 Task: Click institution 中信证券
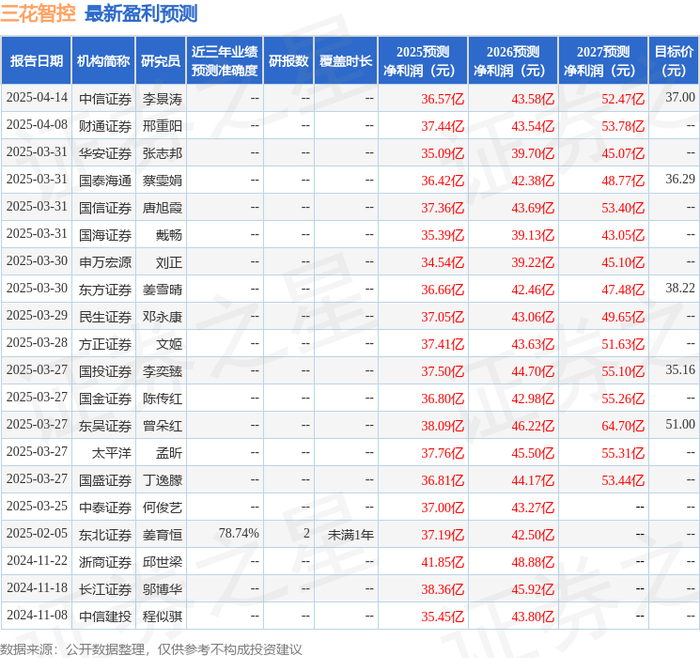tap(105, 99)
